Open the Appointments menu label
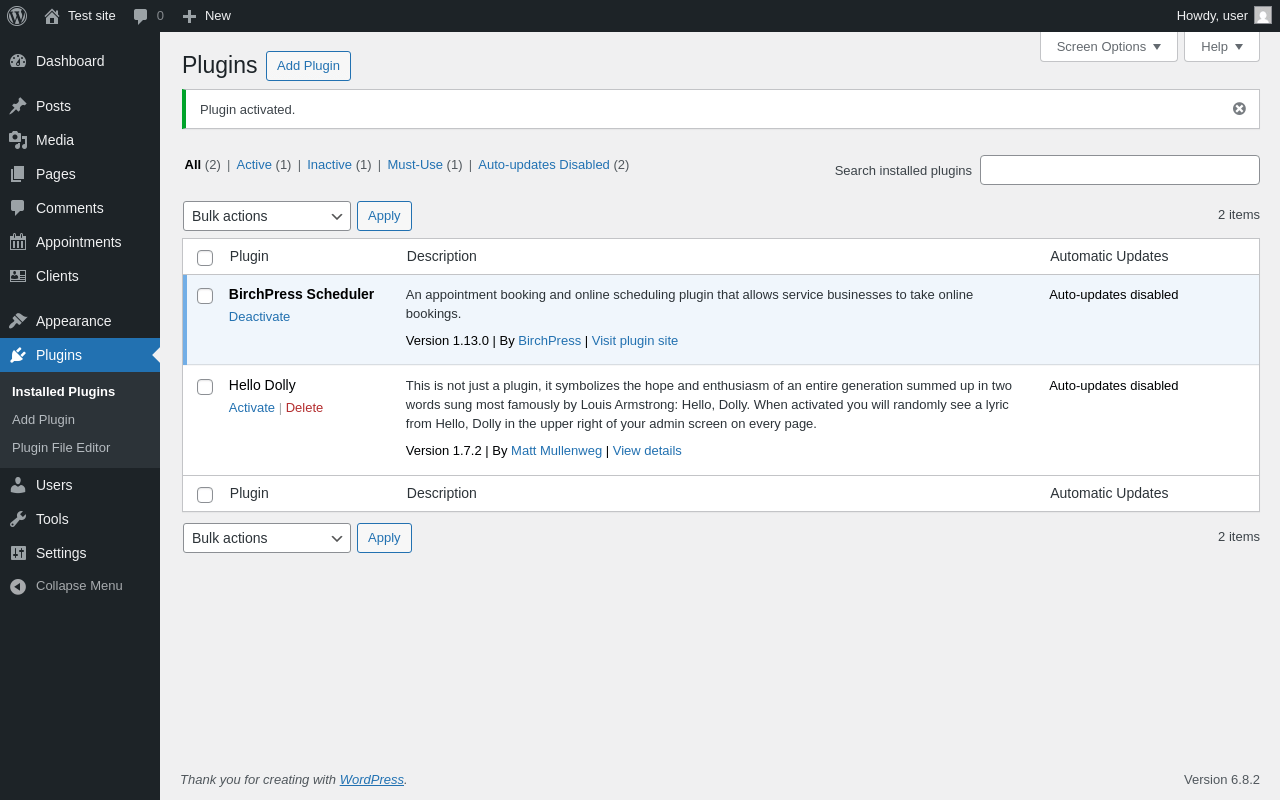 79,242
